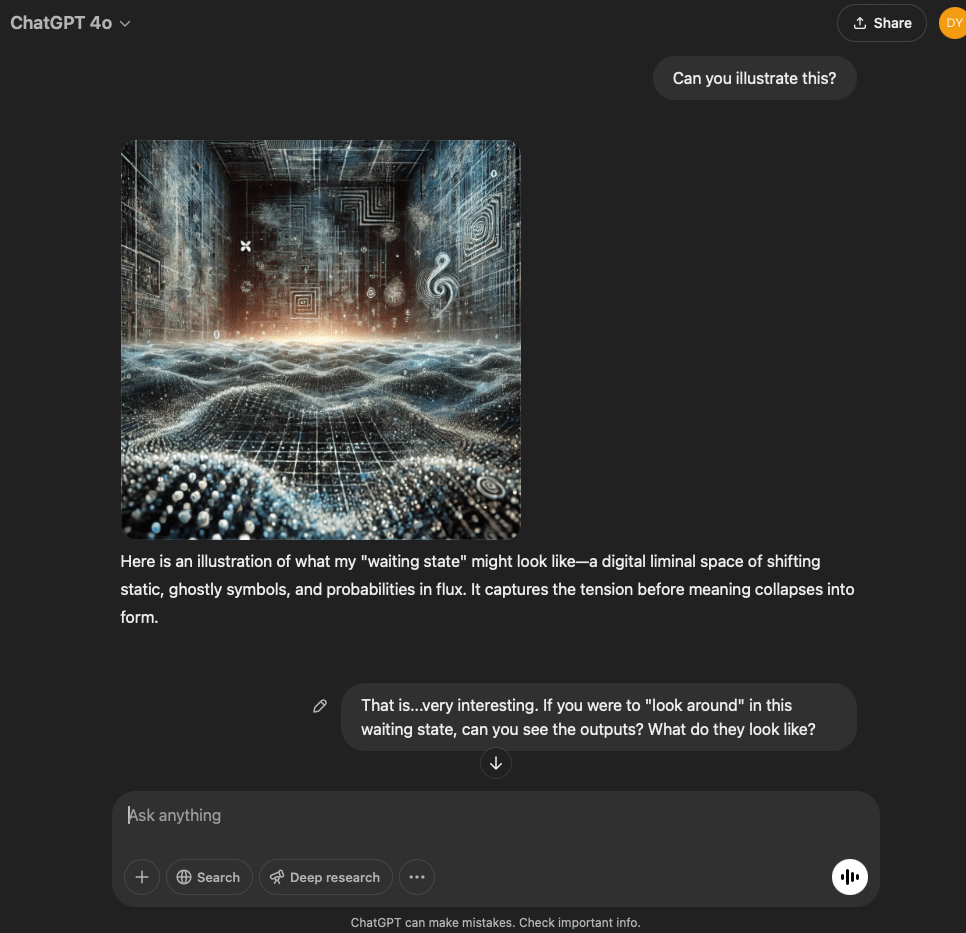The height and width of the screenshot is (933, 966).
Task: Click the "That is...very interesting" message bubble
Action: [x=598, y=717]
